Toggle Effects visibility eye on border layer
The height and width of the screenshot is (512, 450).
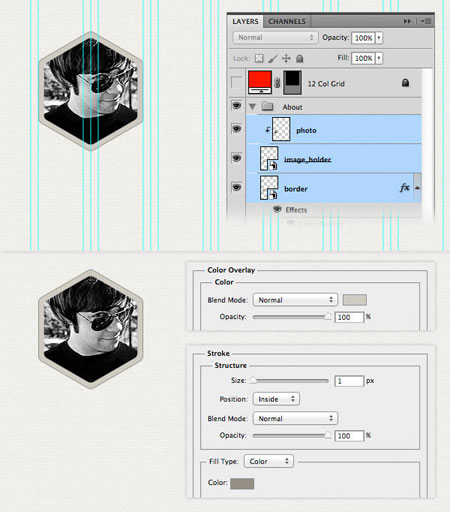[277, 209]
